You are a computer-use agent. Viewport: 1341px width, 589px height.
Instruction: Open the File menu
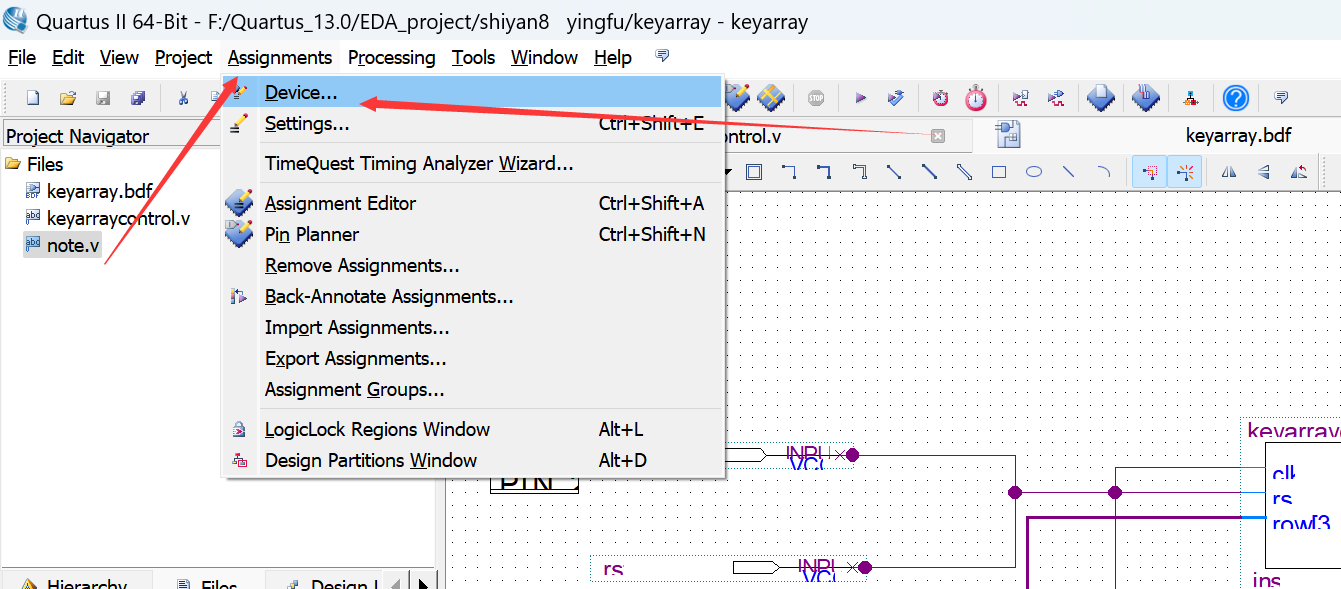(22, 57)
